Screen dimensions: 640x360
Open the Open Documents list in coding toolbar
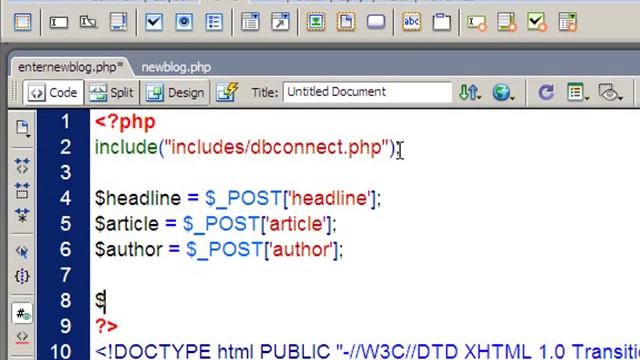22,128
